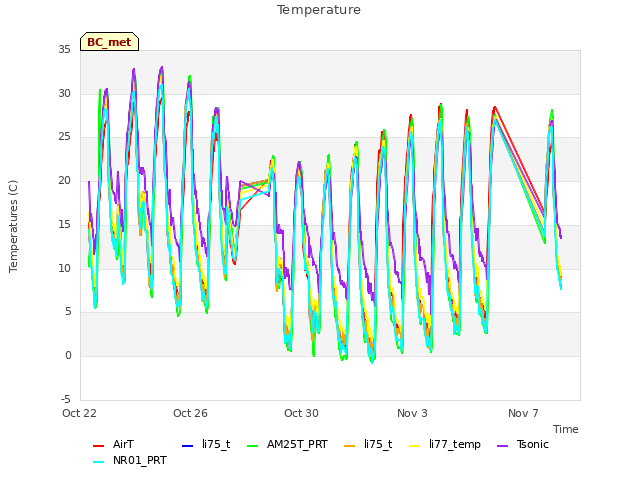Click the Temperatures (C) axis label

tap(13, 226)
